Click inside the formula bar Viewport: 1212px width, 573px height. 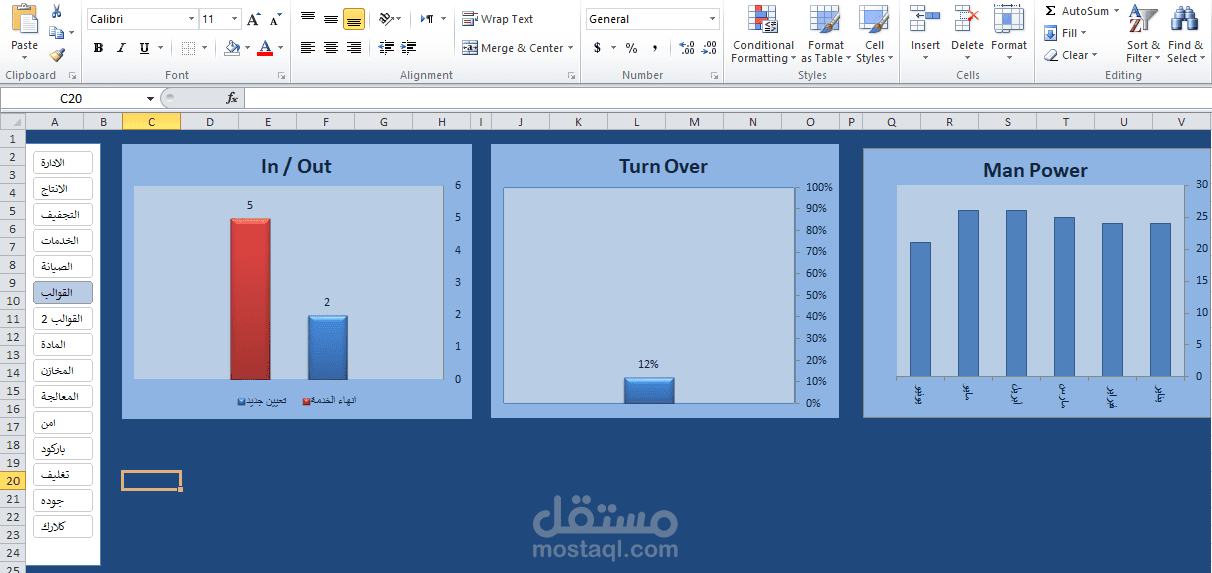pyautogui.click(x=727, y=98)
